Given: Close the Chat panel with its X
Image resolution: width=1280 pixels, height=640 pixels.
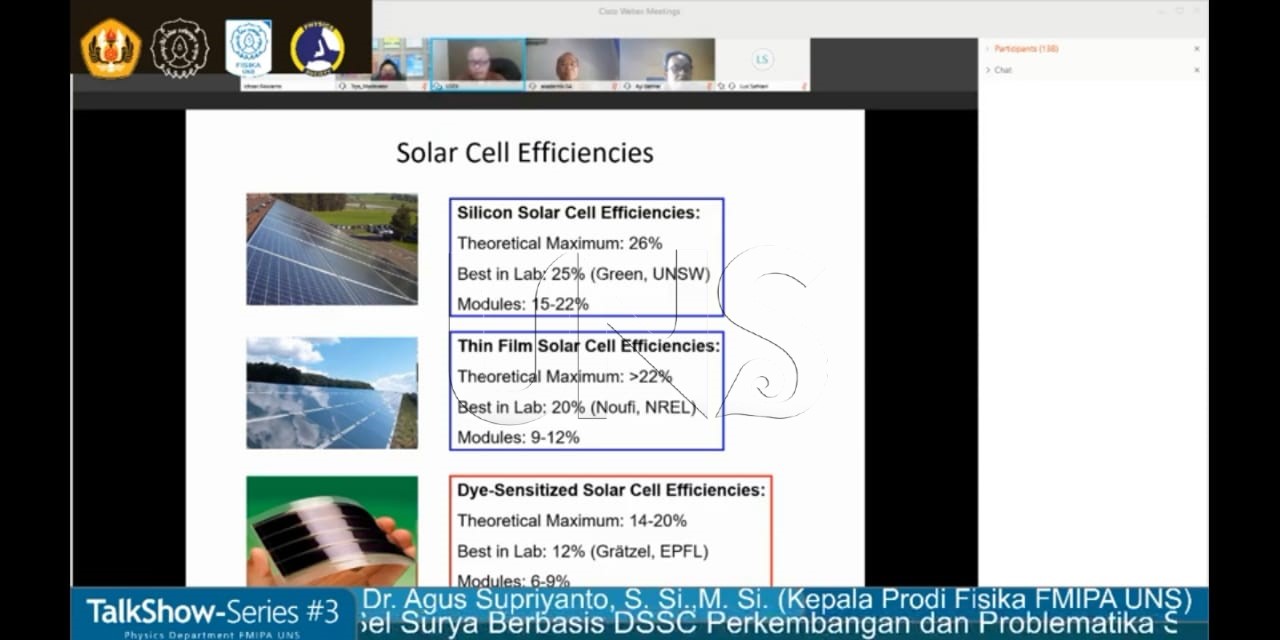Looking at the screenshot, I should tap(1197, 70).
